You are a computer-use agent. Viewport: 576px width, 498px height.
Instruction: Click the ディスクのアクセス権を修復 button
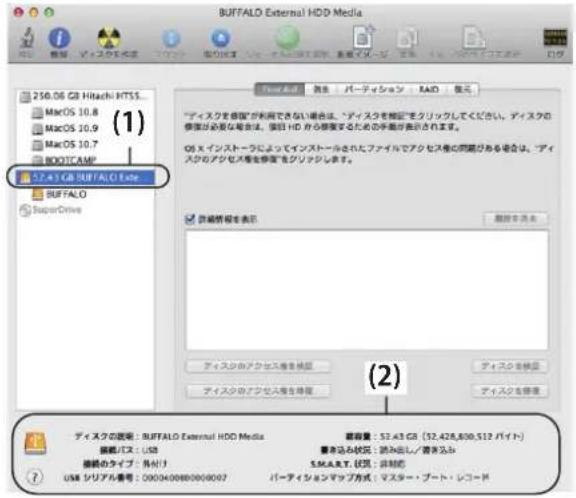coord(258,390)
